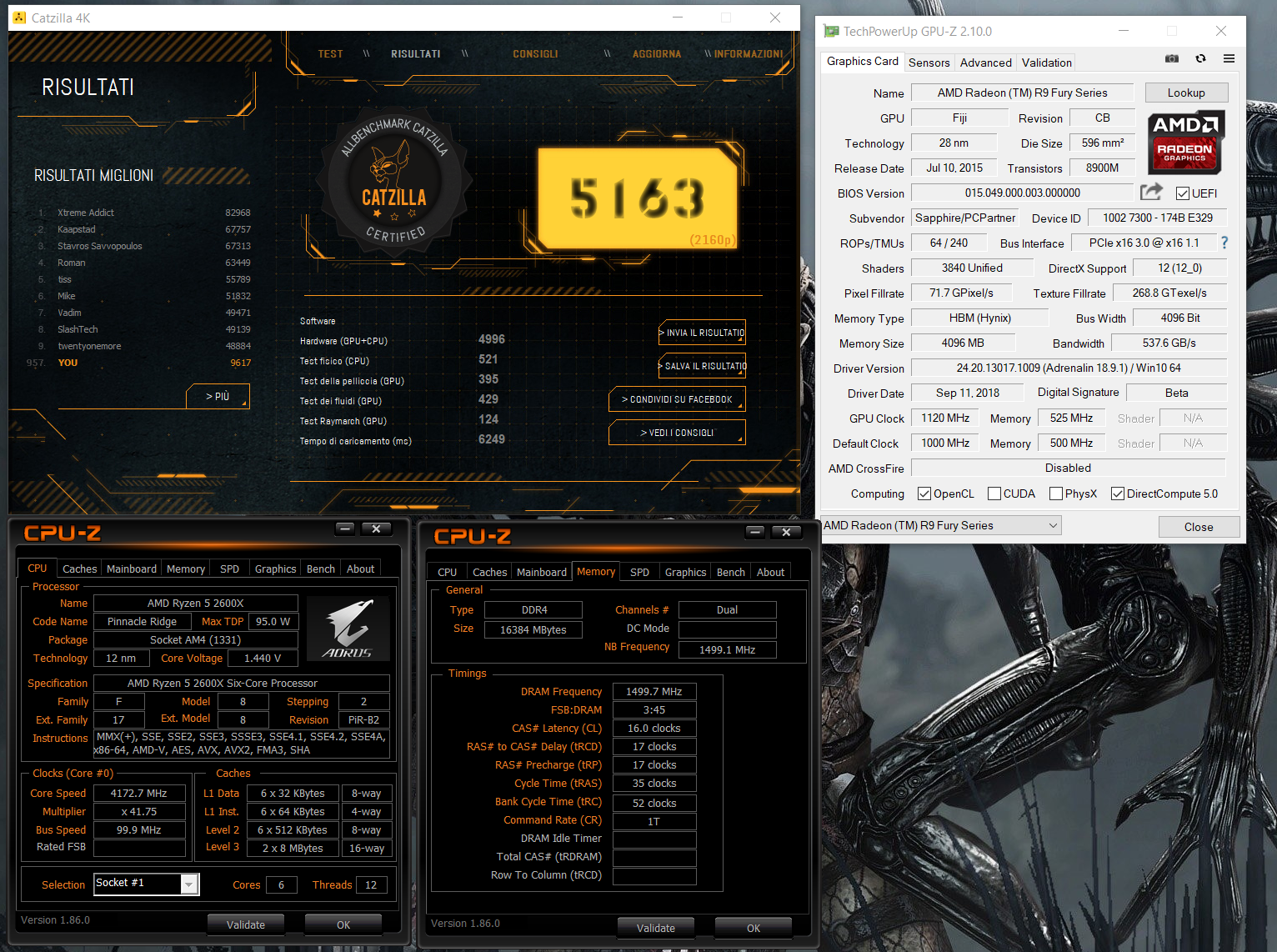Click the Catzilla 4K title bar icon
This screenshot has height=952, width=1277.
(x=19, y=18)
